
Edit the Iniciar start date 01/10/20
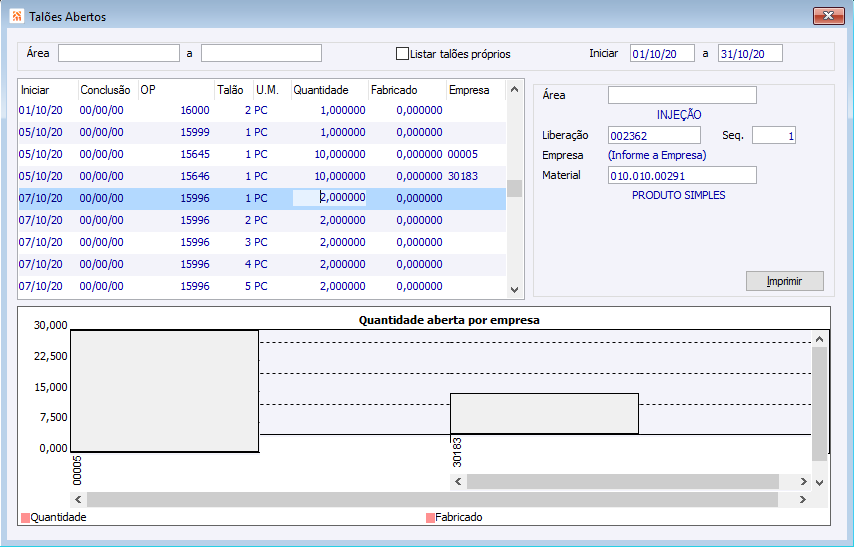(x=662, y=53)
